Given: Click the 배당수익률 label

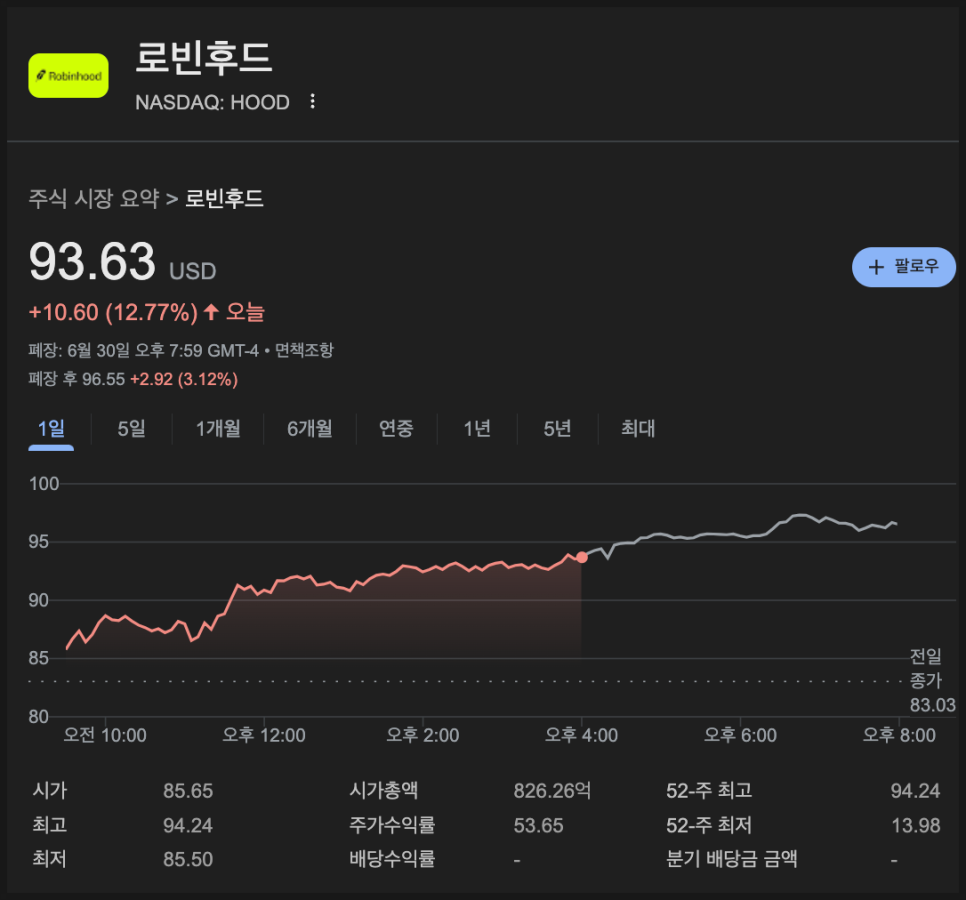Looking at the screenshot, I should [x=392, y=859].
